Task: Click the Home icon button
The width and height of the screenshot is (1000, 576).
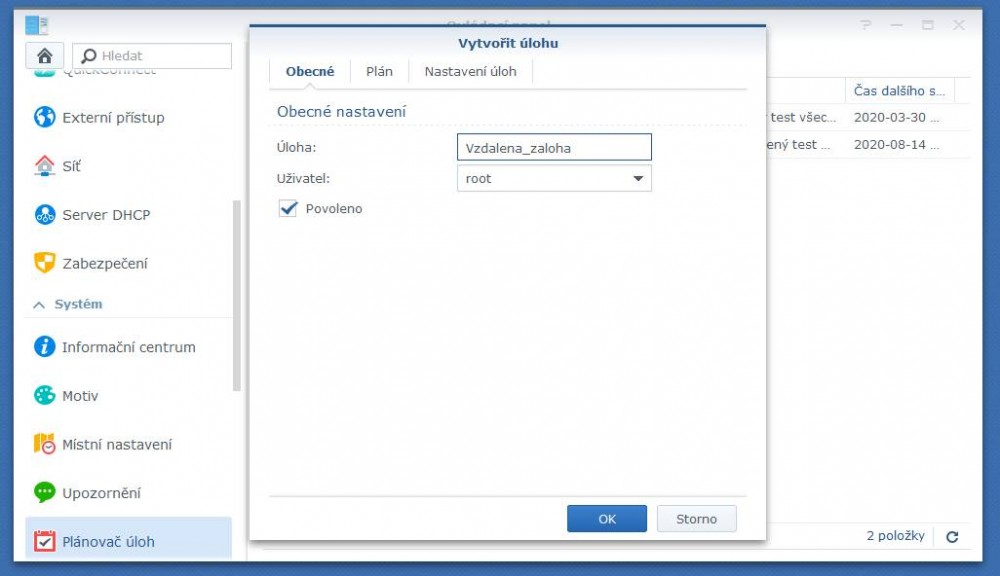Action: [x=44, y=56]
